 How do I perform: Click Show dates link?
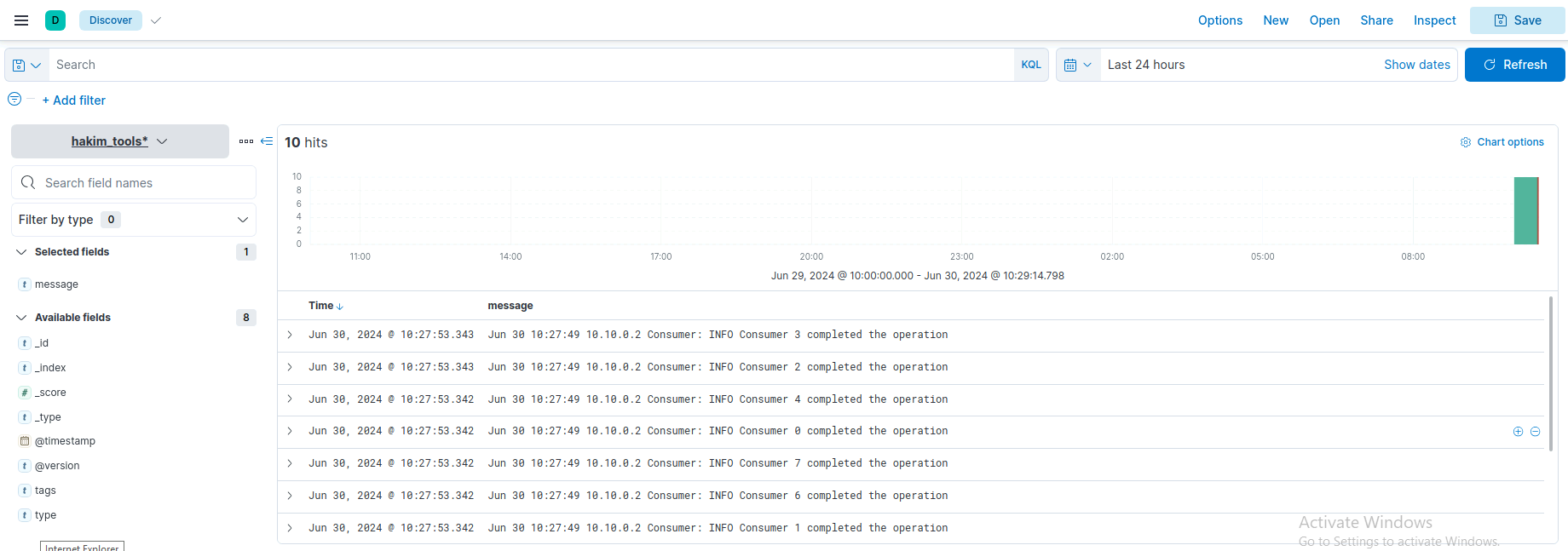click(1416, 65)
